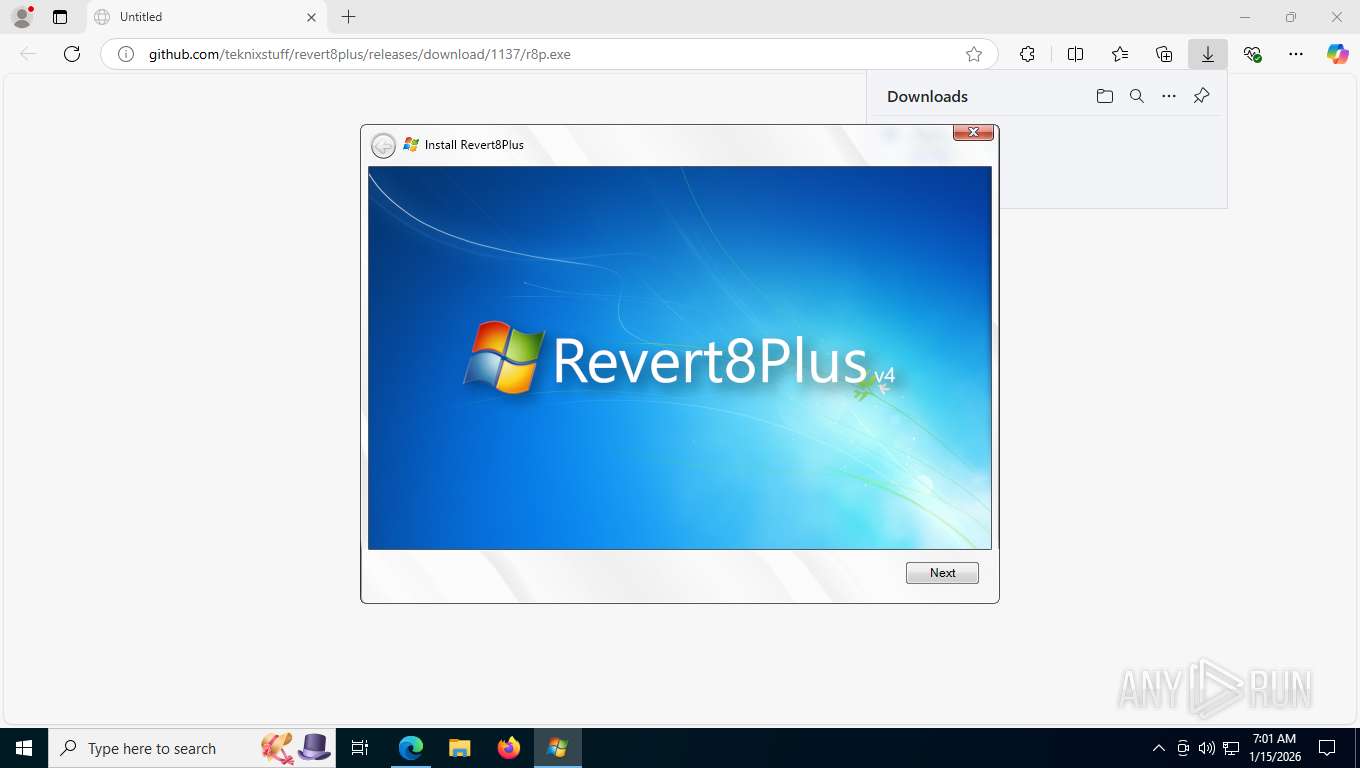Open the notification center icon
The height and width of the screenshot is (768, 1360).
(x=1327, y=748)
